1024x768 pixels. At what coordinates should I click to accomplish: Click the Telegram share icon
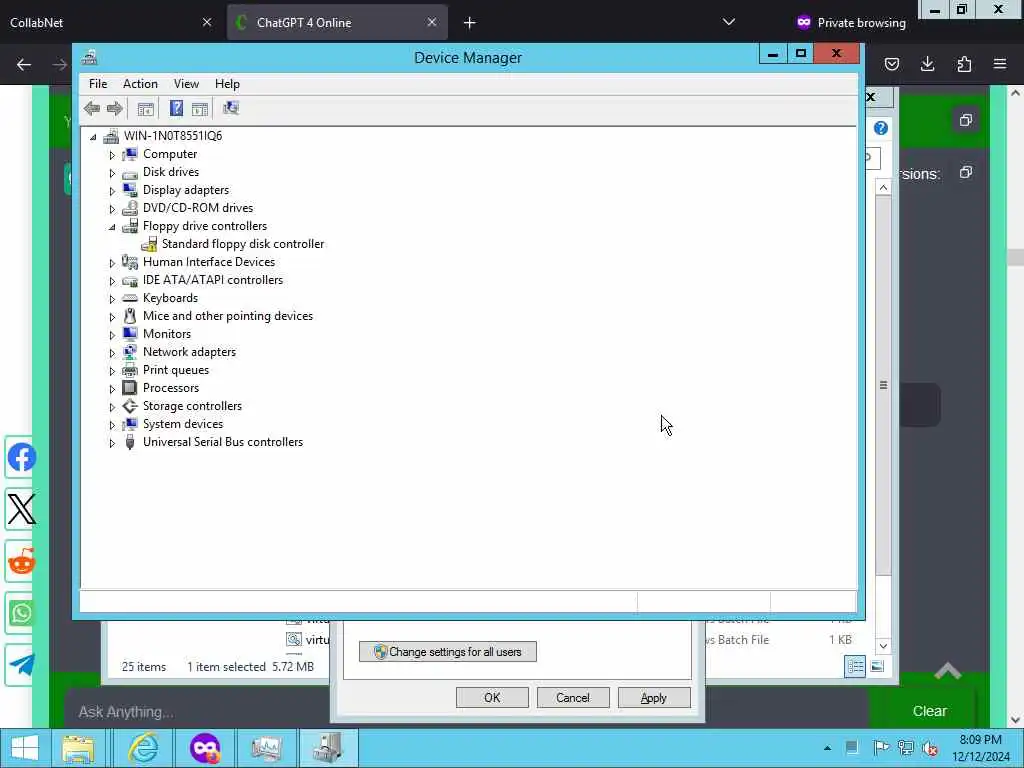tap(22, 665)
